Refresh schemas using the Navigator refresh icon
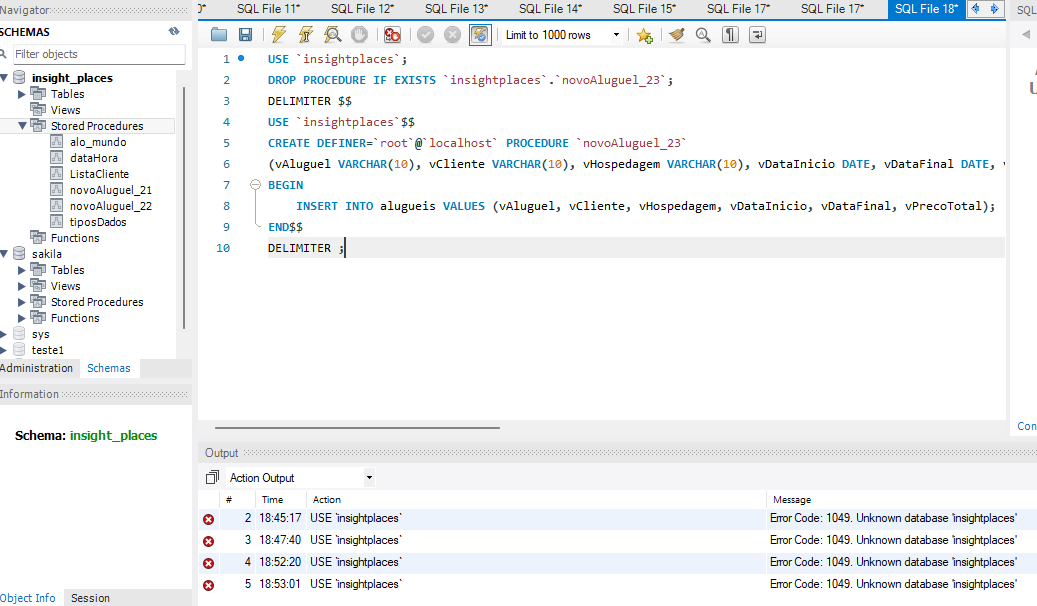Screen dimensions: 1037x606 (x=174, y=31)
